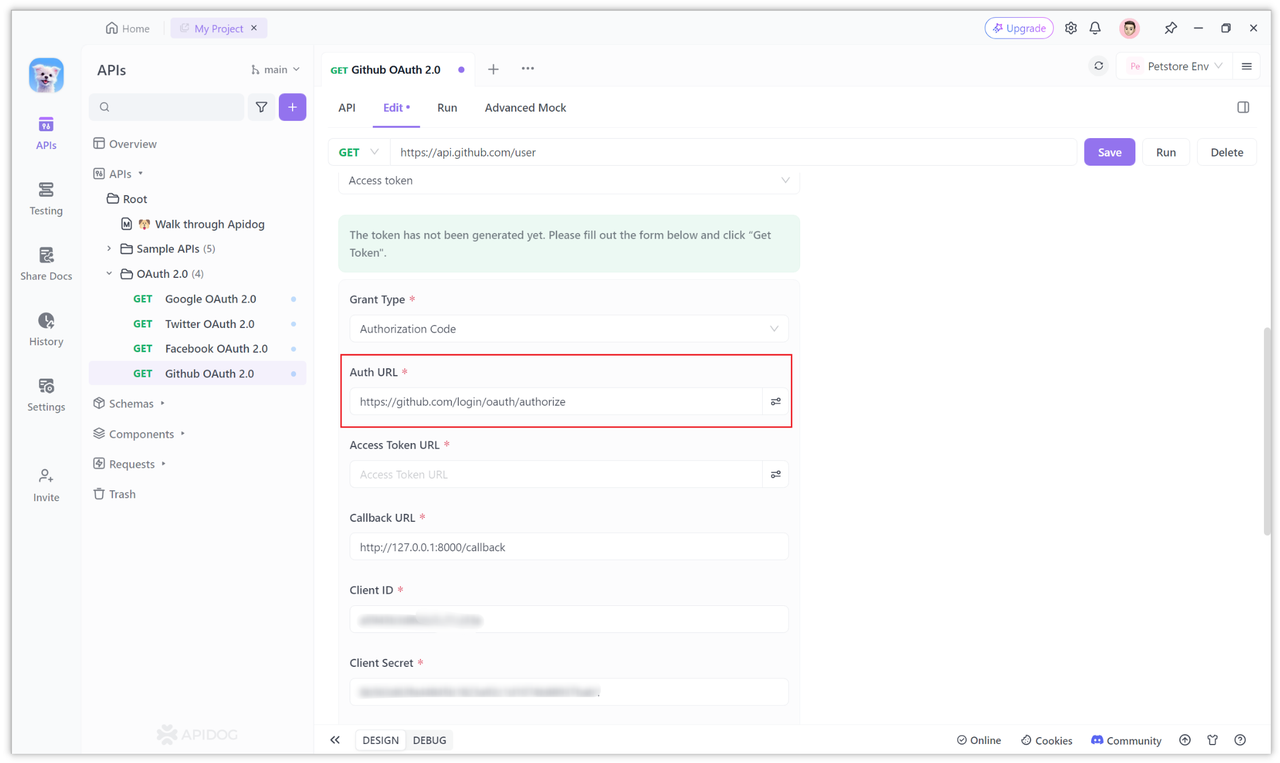Viewport: 1280px width, 763px height.
Task: Click the Client ID input field
Action: pos(569,620)
